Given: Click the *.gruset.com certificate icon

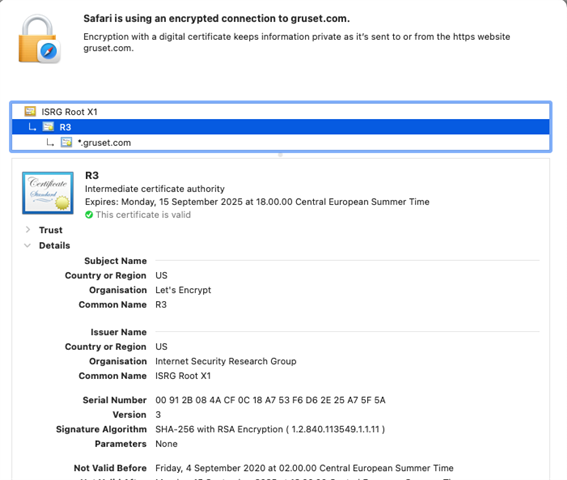Looking at the screenshot, I should point(66,143).
